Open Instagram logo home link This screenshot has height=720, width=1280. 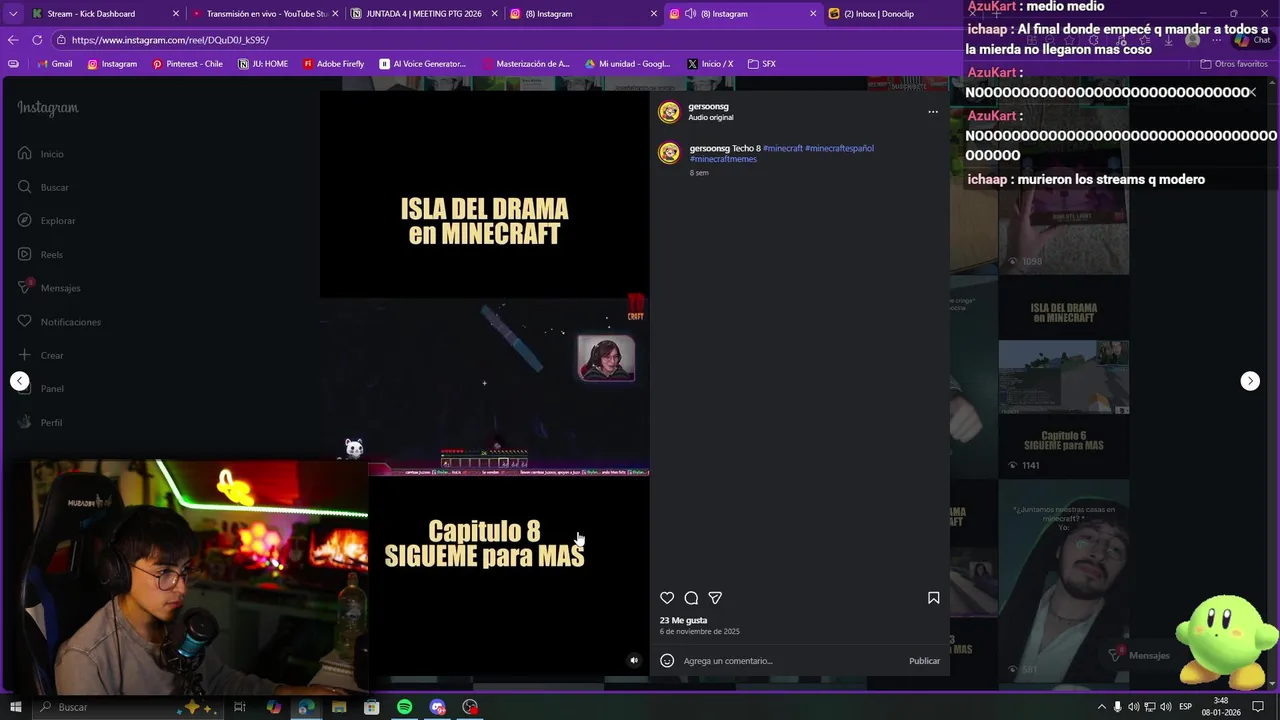coord(48,108)
